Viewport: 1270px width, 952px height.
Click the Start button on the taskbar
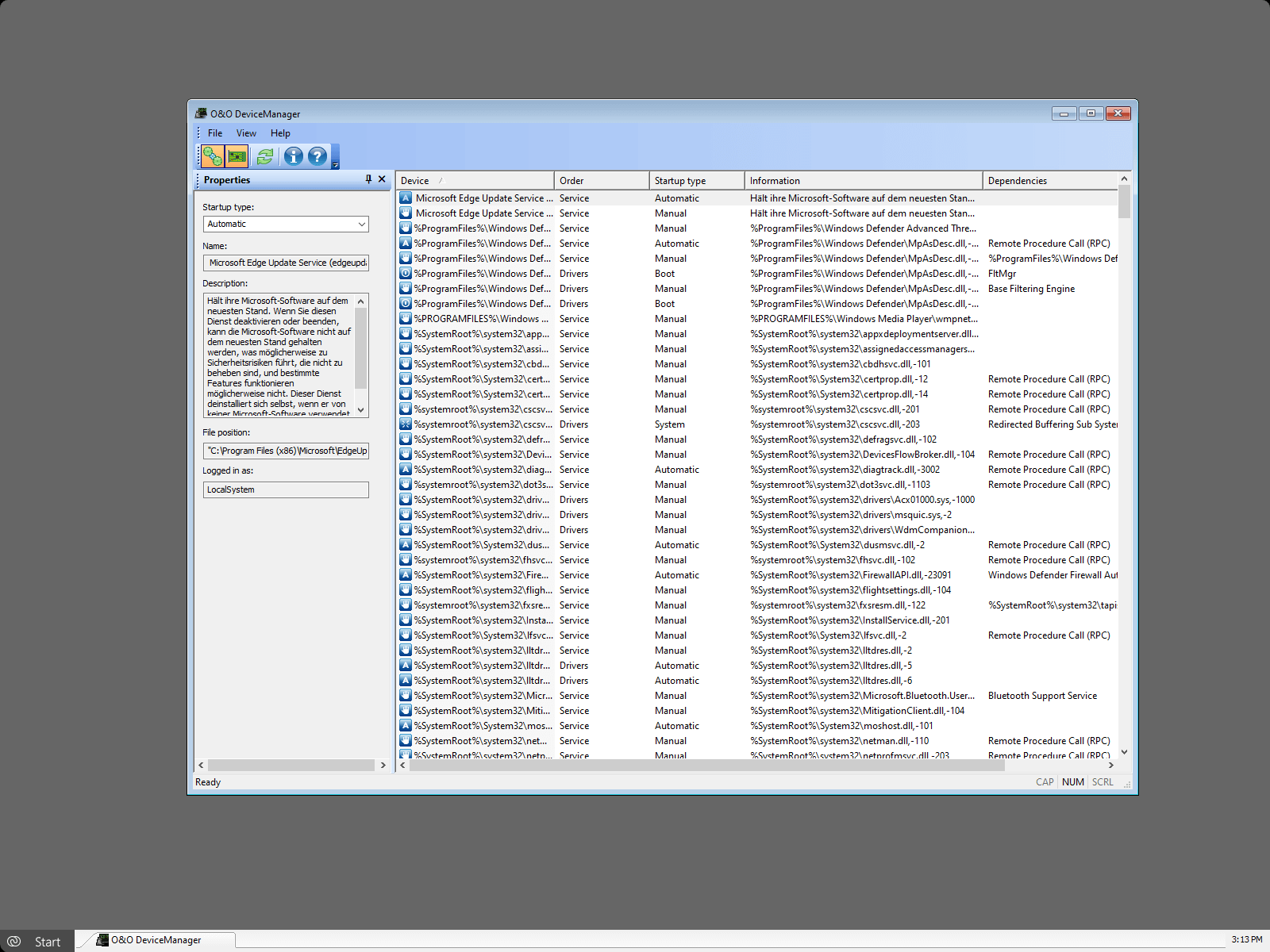click(37, 941)
